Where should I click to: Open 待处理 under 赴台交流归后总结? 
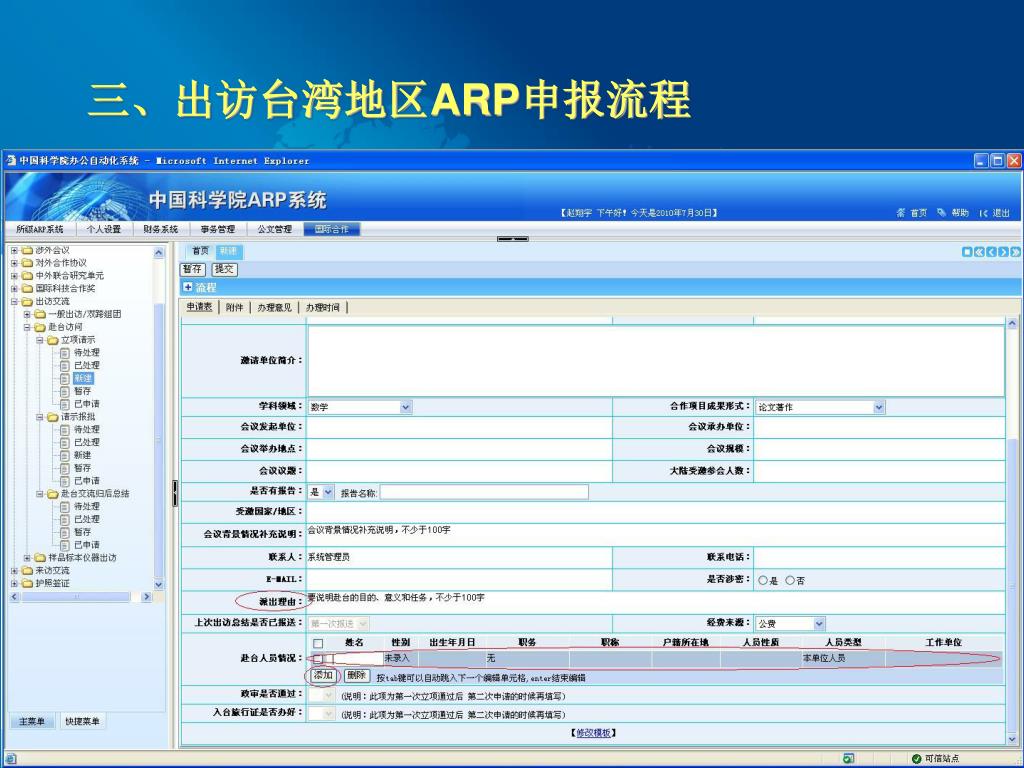click(86, 506)
